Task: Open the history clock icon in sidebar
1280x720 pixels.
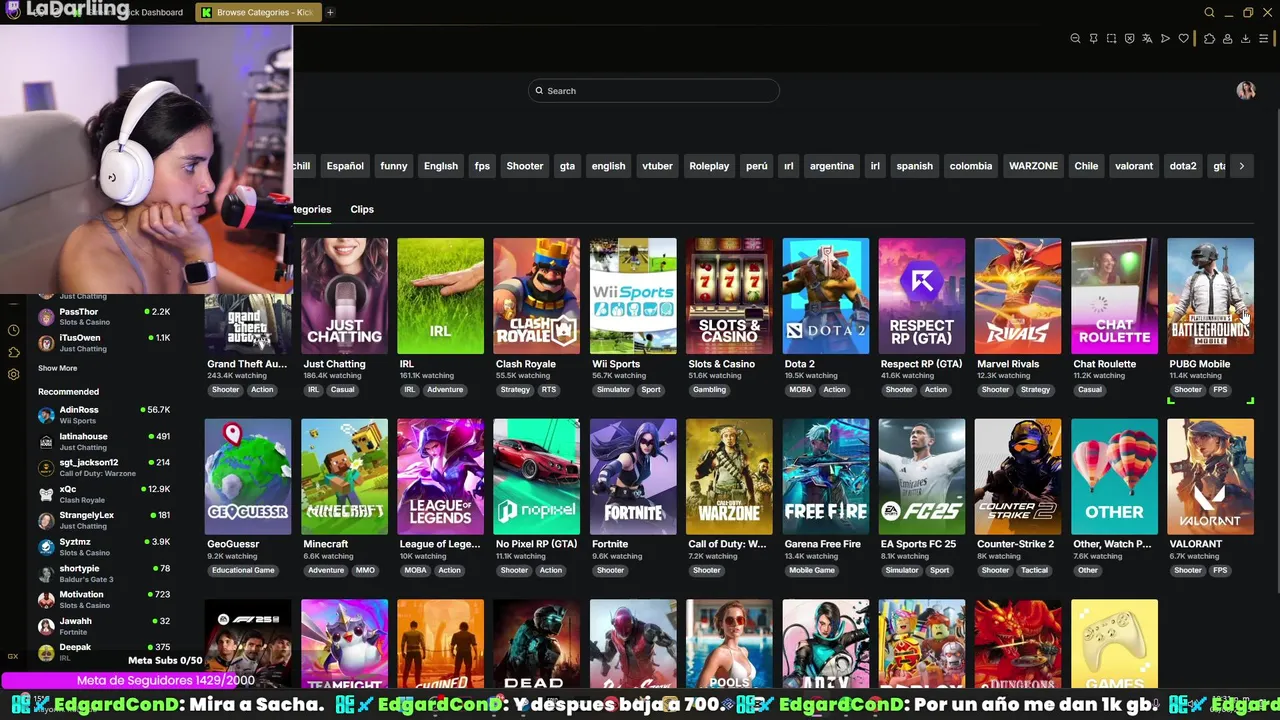Action: point(13,330)
